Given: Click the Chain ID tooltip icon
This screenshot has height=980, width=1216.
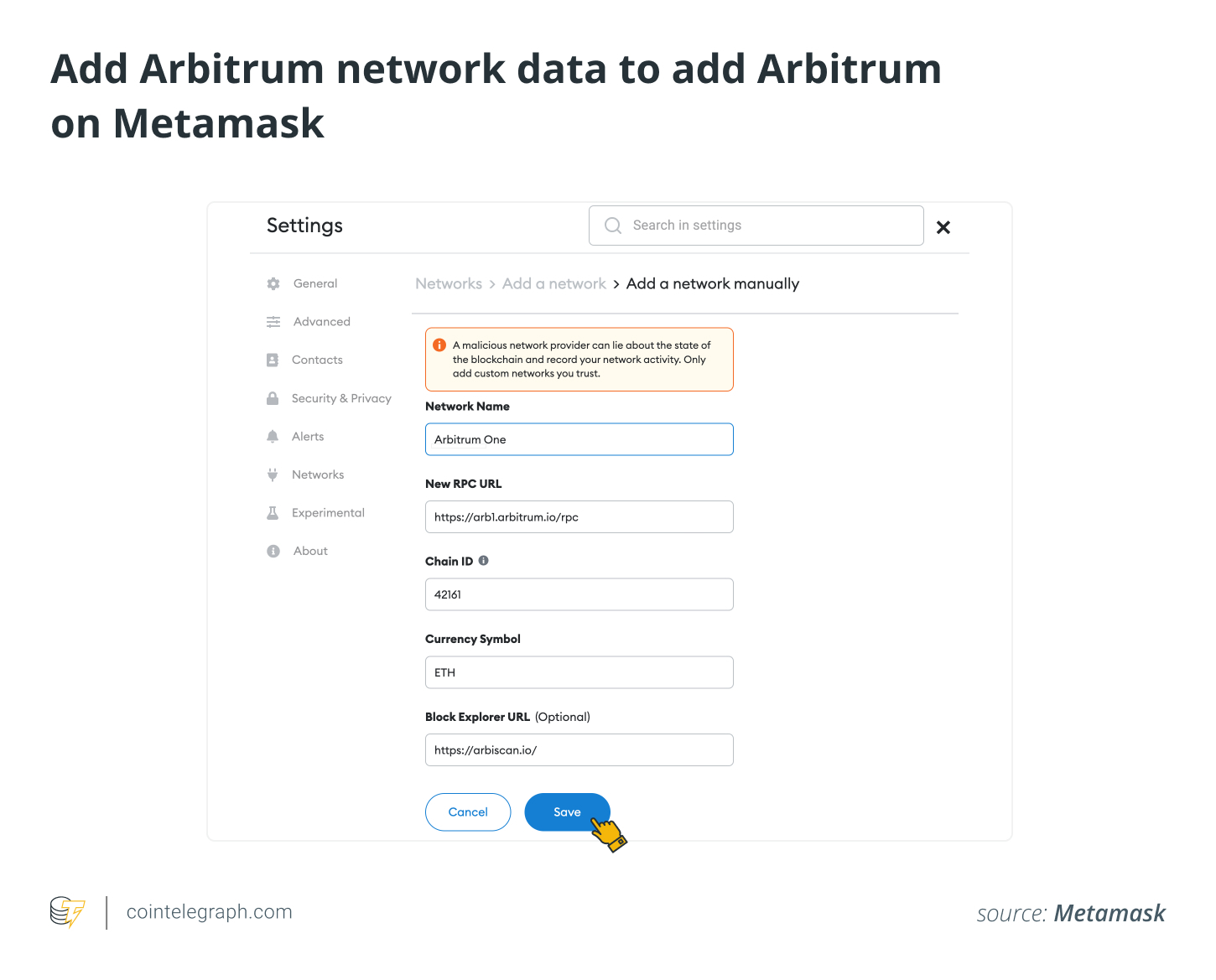Looking at the screenshot, I should click(484, 560).
